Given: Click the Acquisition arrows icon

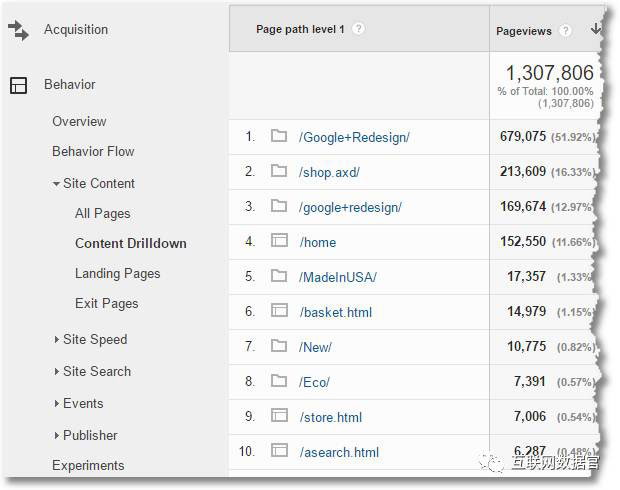Looking at the screenshot, I should [18, 30].
